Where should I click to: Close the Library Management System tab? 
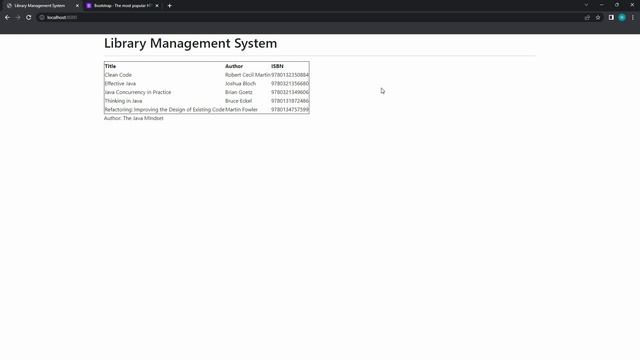pyautogui.click(x=77, y=6)
